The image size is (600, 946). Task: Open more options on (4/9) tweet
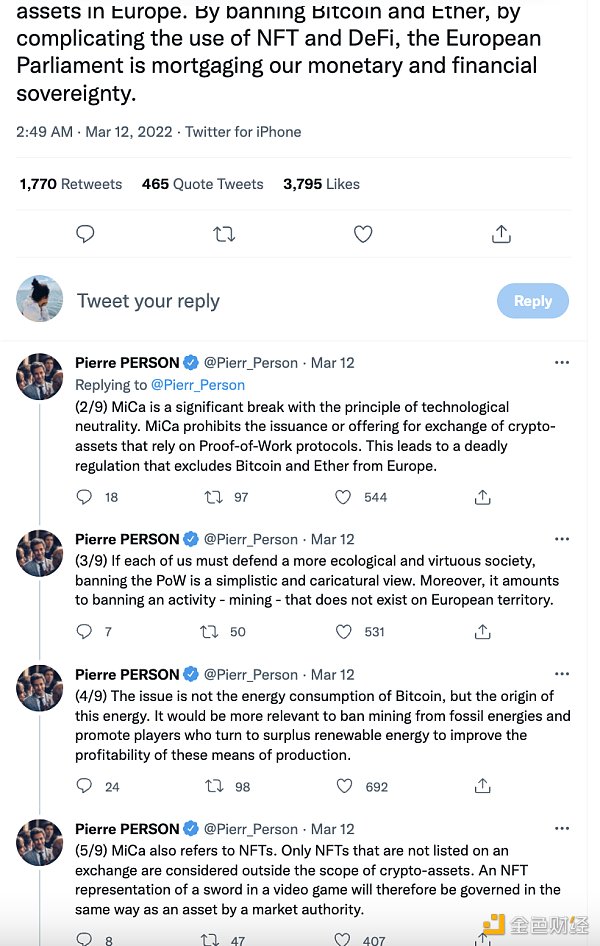tap(562, 674)
